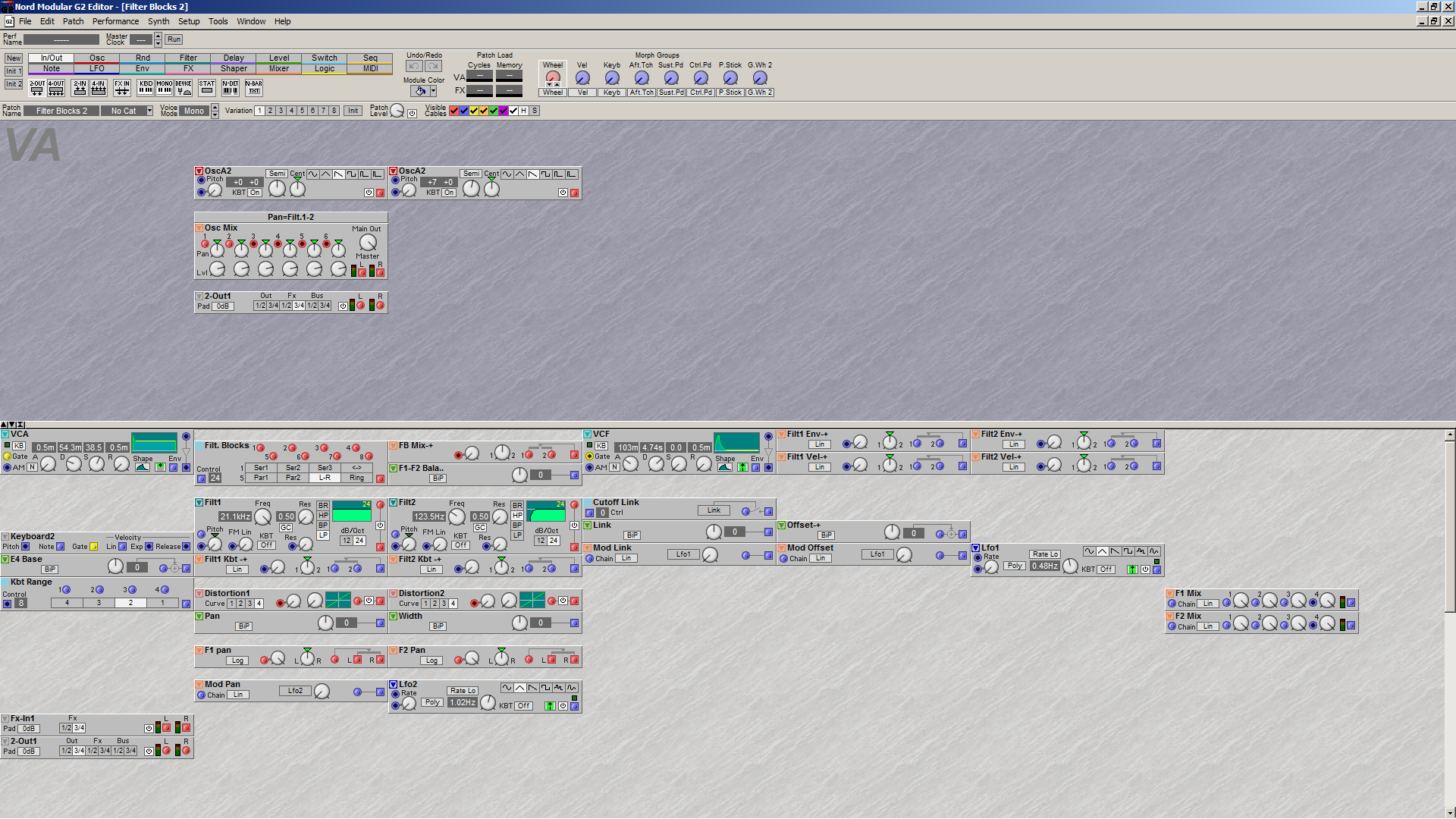The height and width of the screenshot is (819, 1456).
Task: Add the N-BAR TXT name bar module icon
Action: [254, 88]
